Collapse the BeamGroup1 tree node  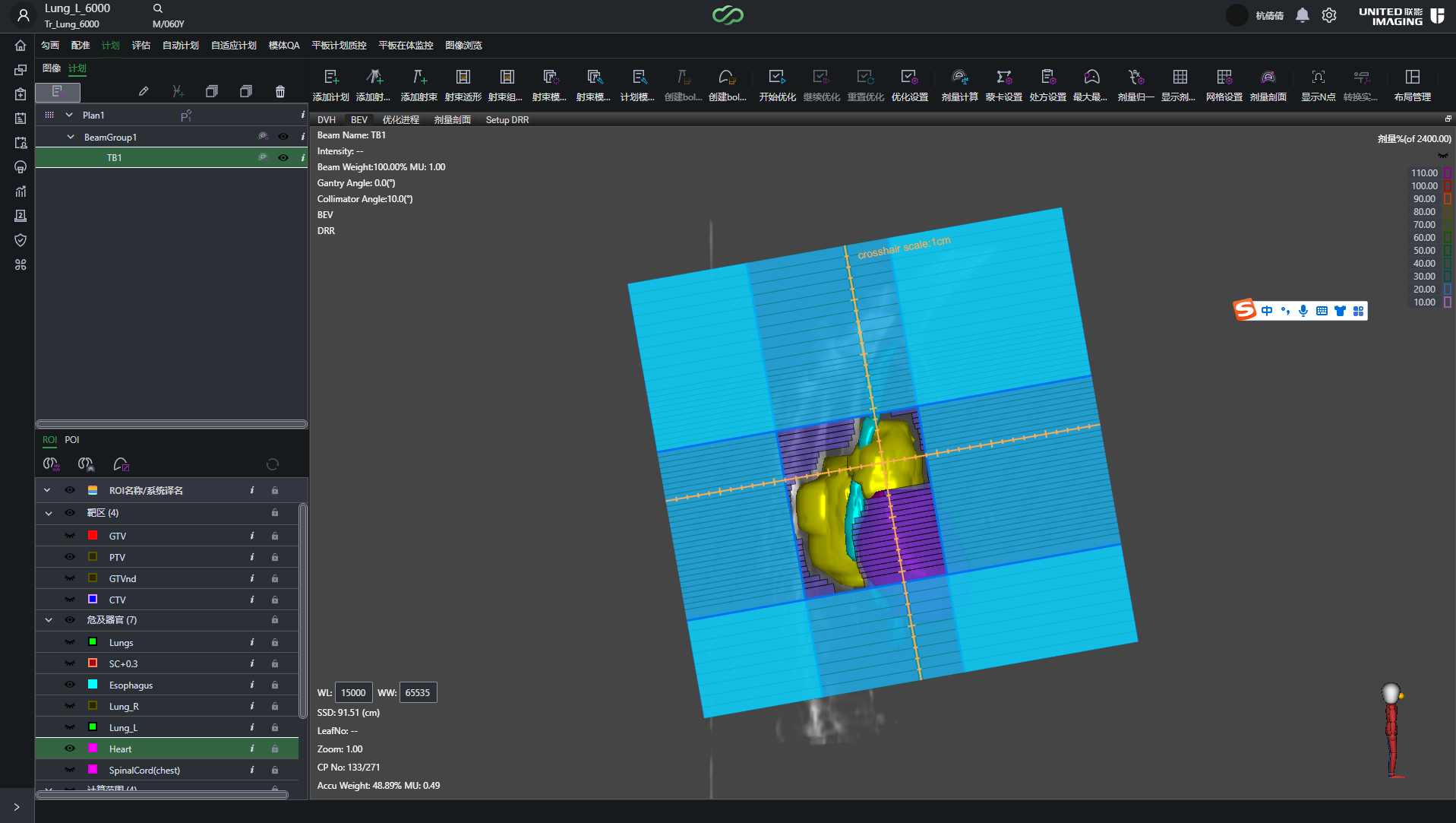[x=71, y=138]
